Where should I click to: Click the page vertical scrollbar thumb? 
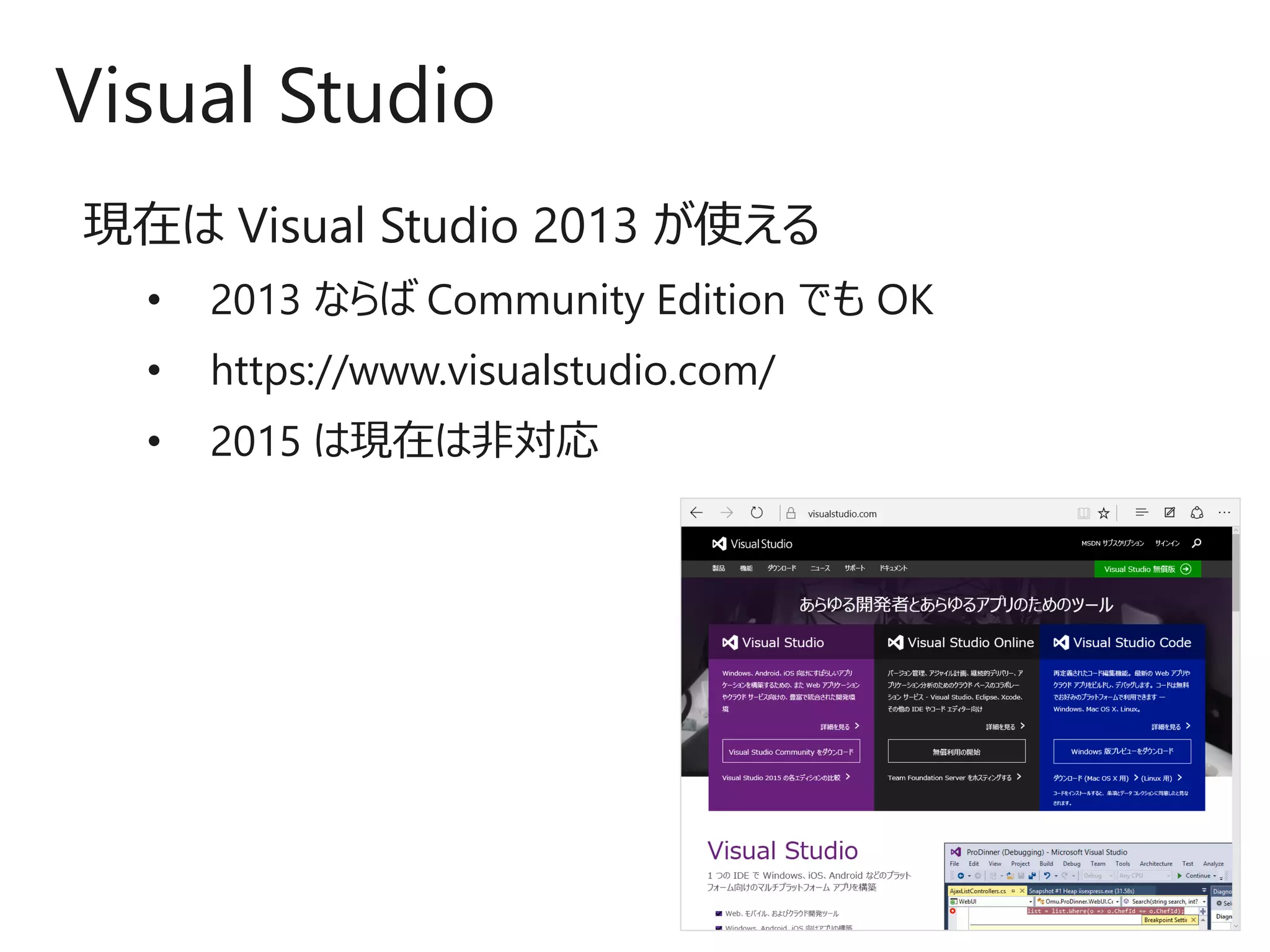pos(1235,573)
